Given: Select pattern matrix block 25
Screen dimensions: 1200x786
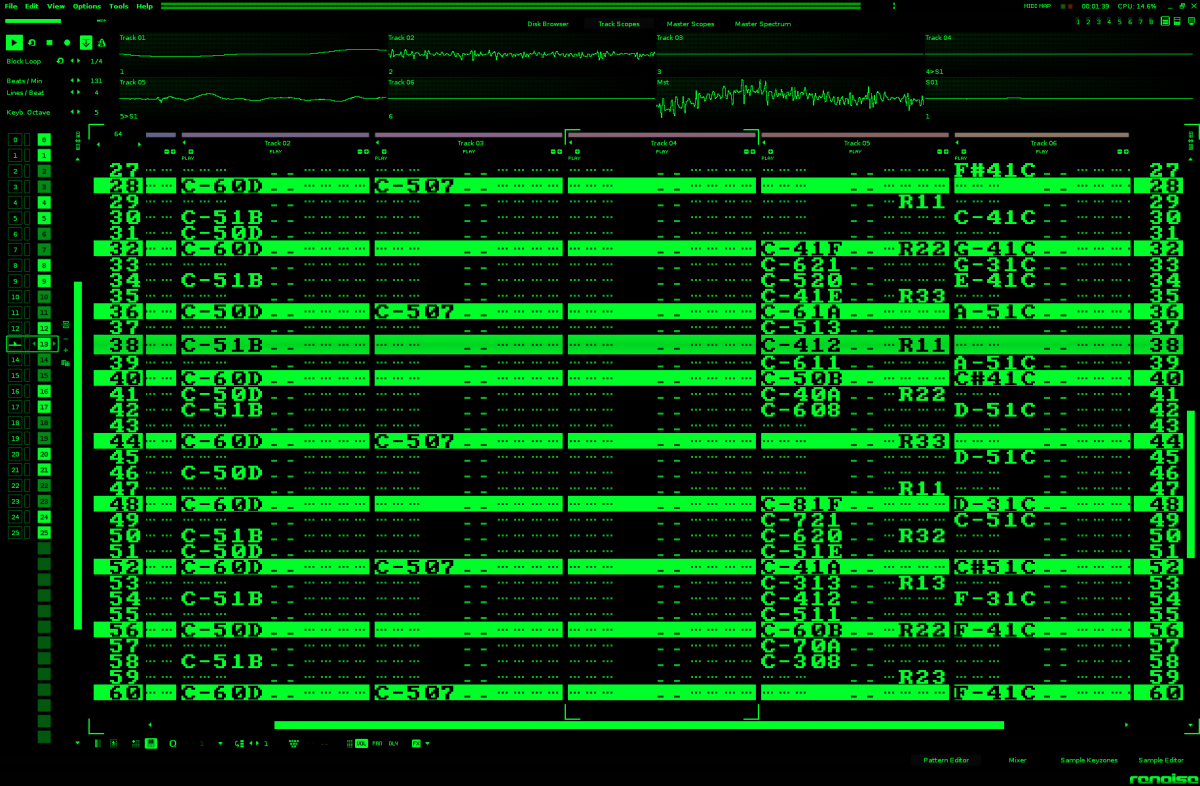Looking at the screenshot, I should pos(43,532).
